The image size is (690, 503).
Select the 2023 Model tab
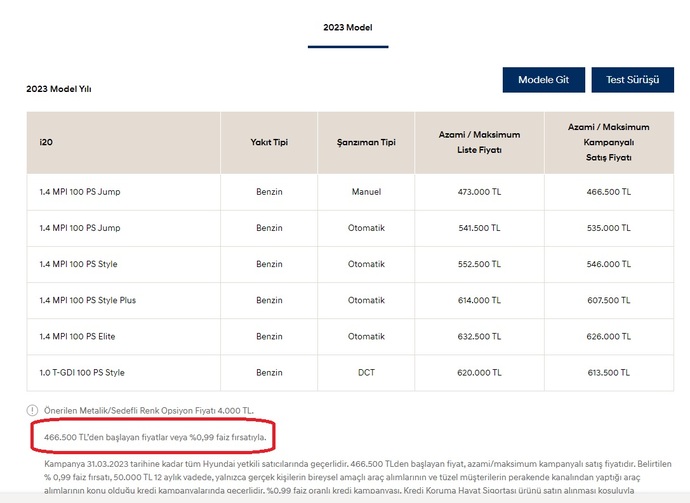pos(348,28)
